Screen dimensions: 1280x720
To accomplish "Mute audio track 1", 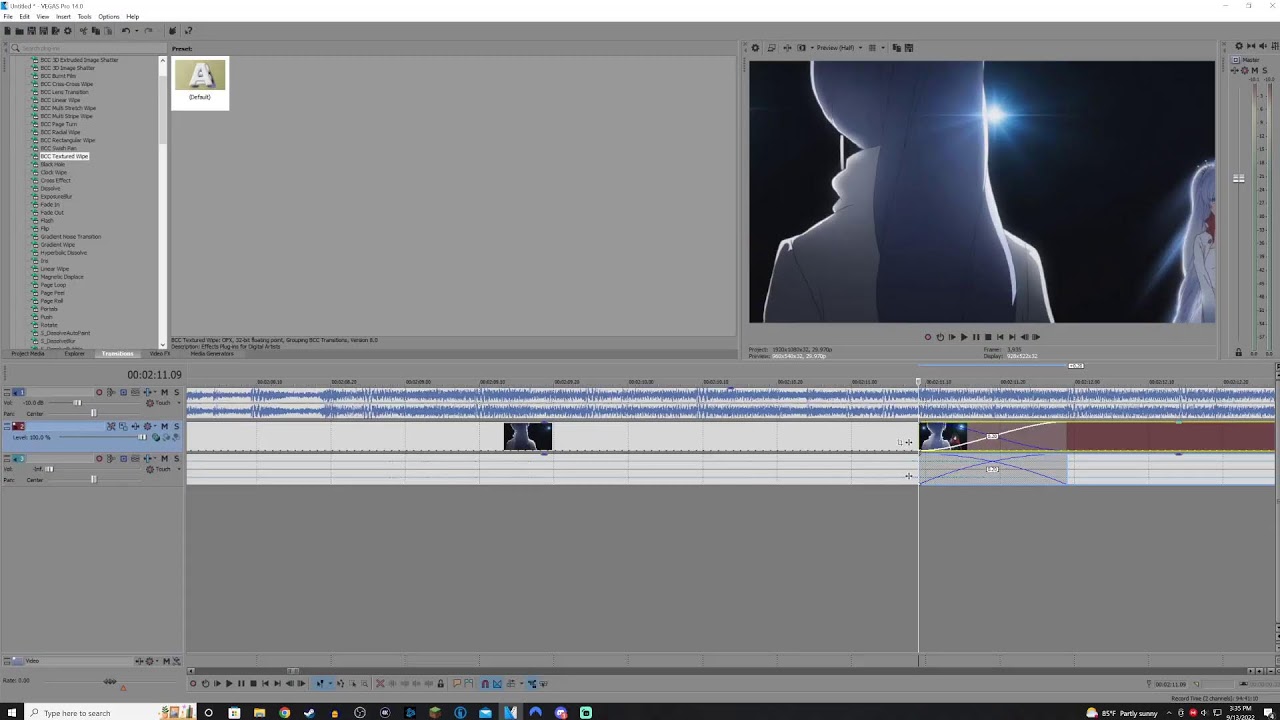I will tap(165, 392).
